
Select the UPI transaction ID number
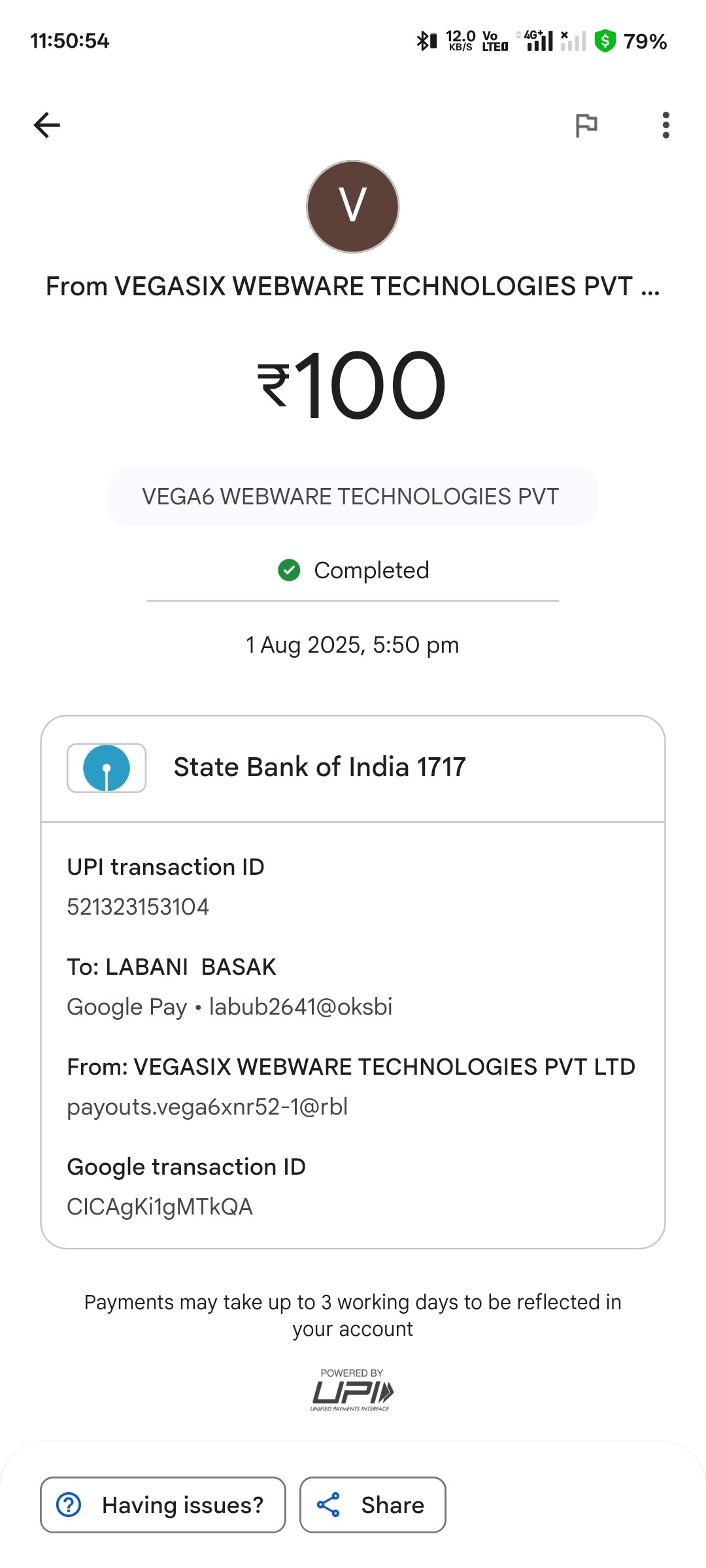[x=138, y=907]
